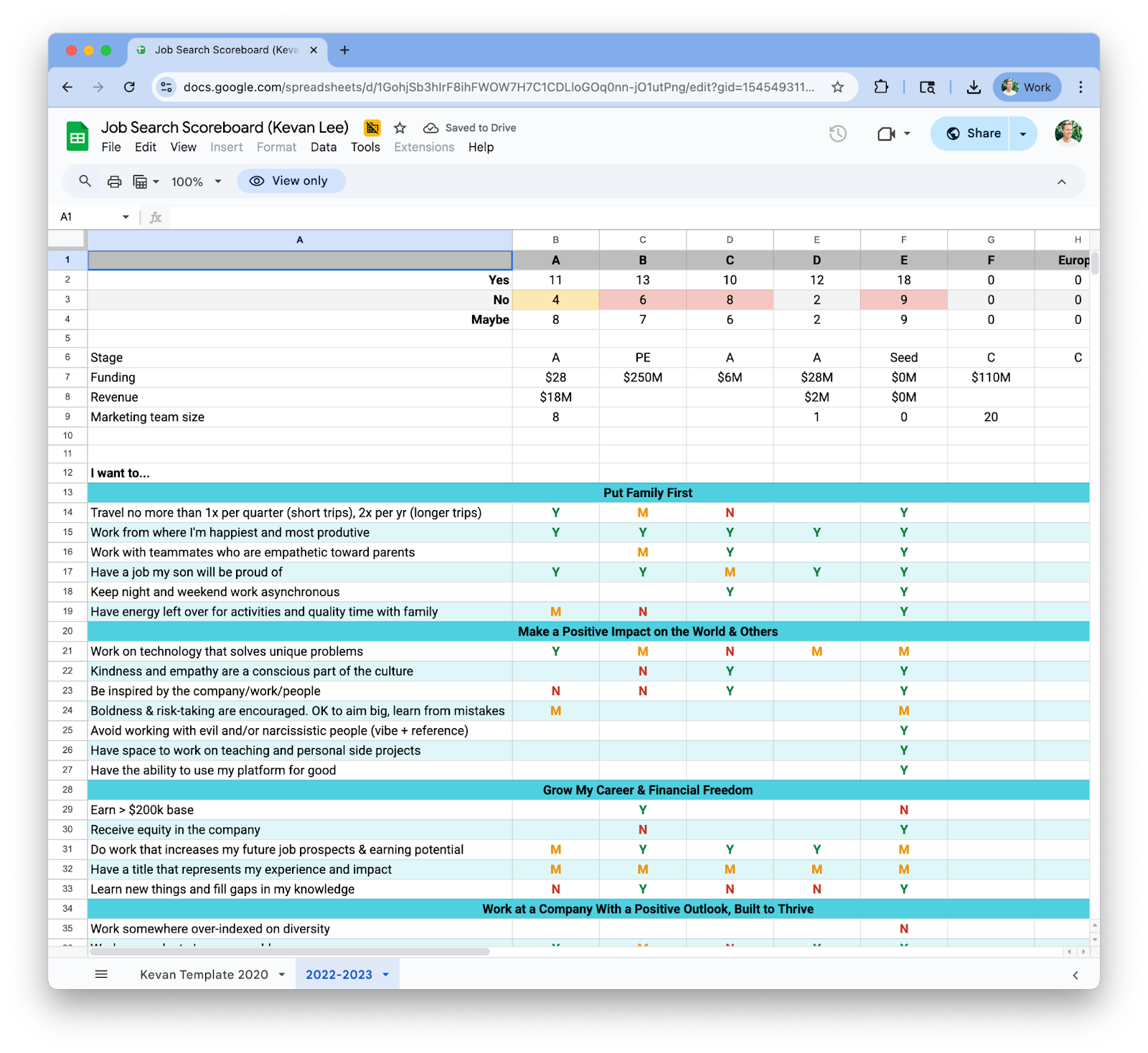Click the View only button

pos(291,181)
